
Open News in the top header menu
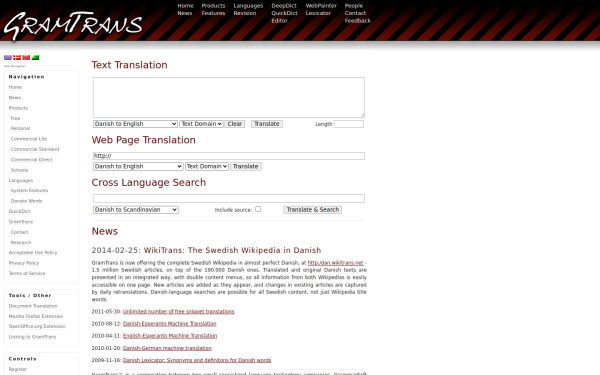tap(185, 13)
